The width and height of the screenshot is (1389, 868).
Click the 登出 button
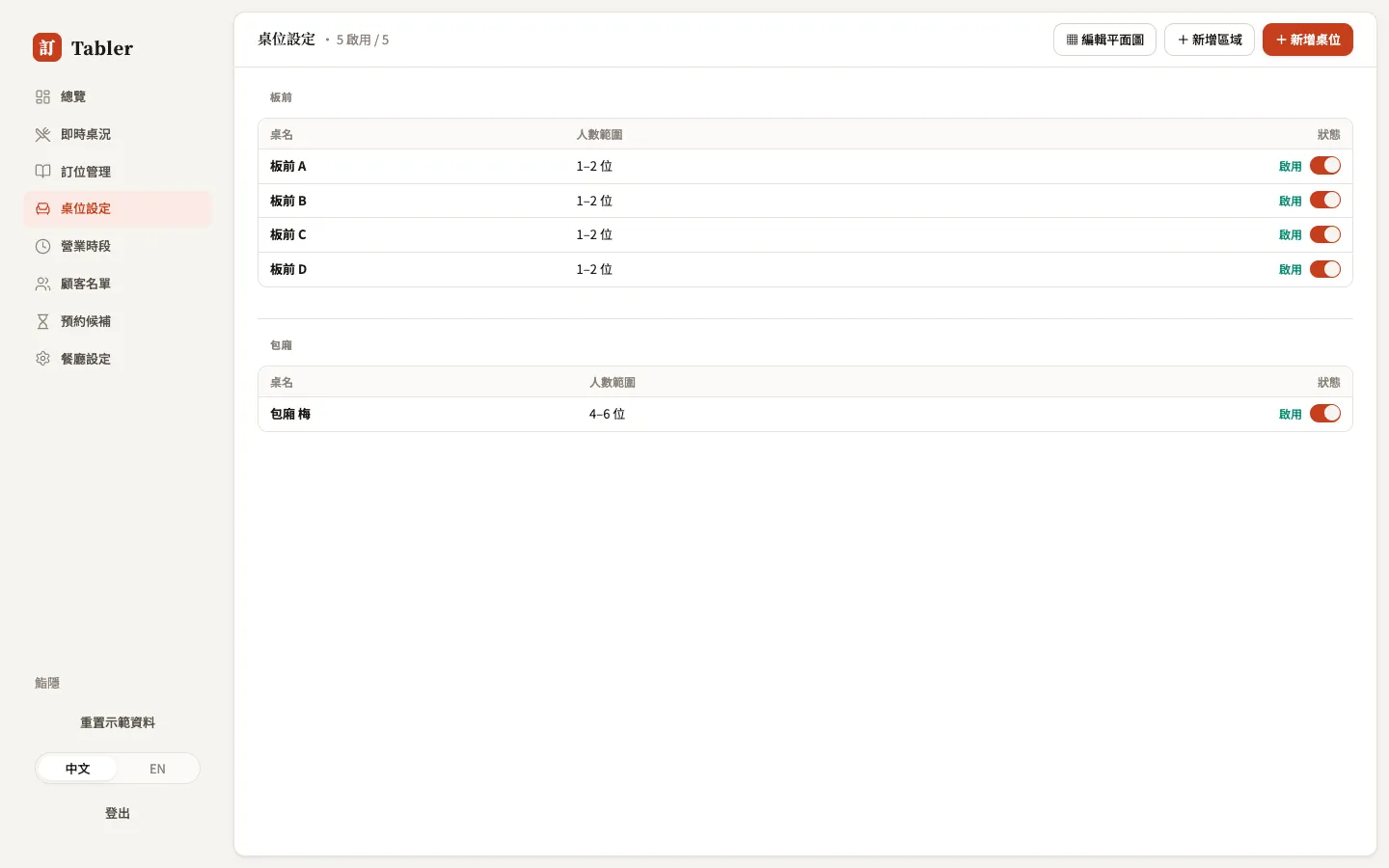pyautogui.click(x=118, y=813)
